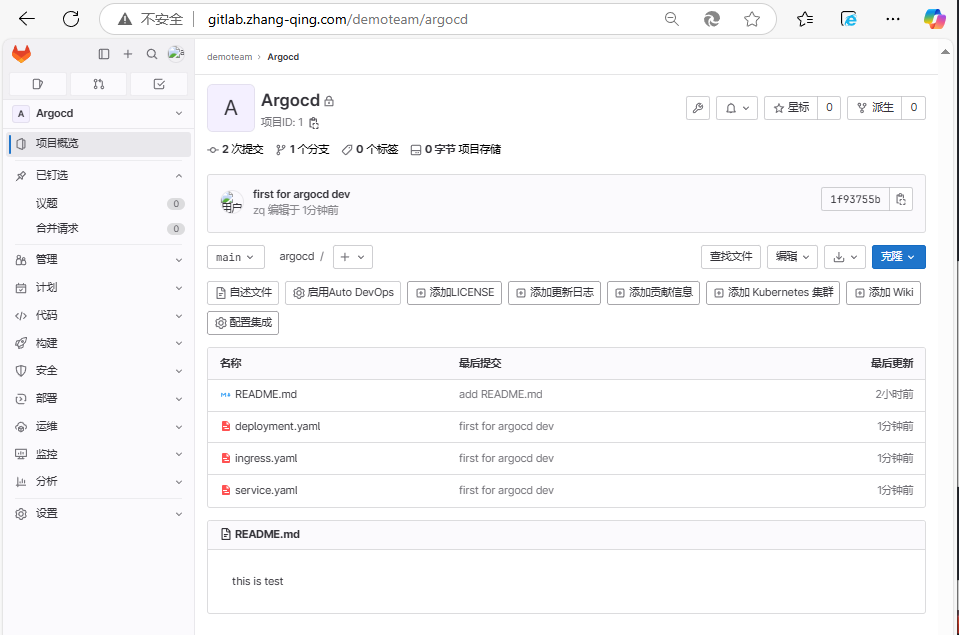Click 查找文件 find file button
This screenshot has width=959, height=635.
tap(731, 257)
